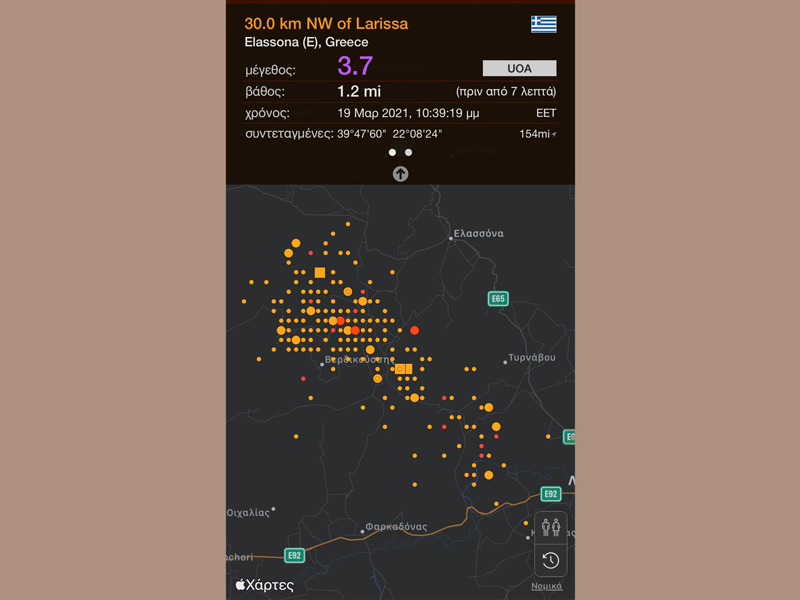Tap the EET timezone label

546,113
